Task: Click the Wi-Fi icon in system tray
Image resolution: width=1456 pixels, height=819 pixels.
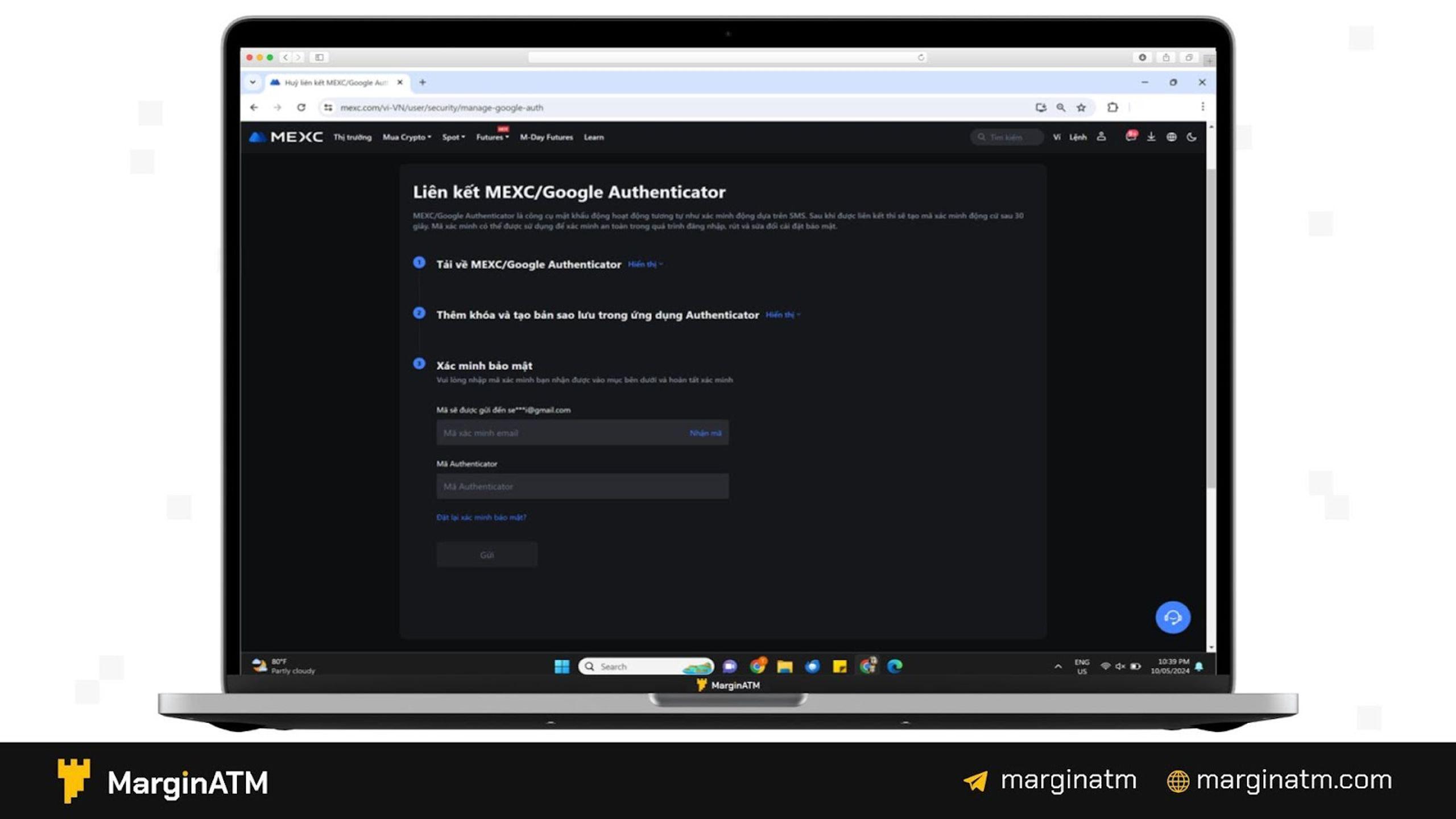Action: (1105, 666)
